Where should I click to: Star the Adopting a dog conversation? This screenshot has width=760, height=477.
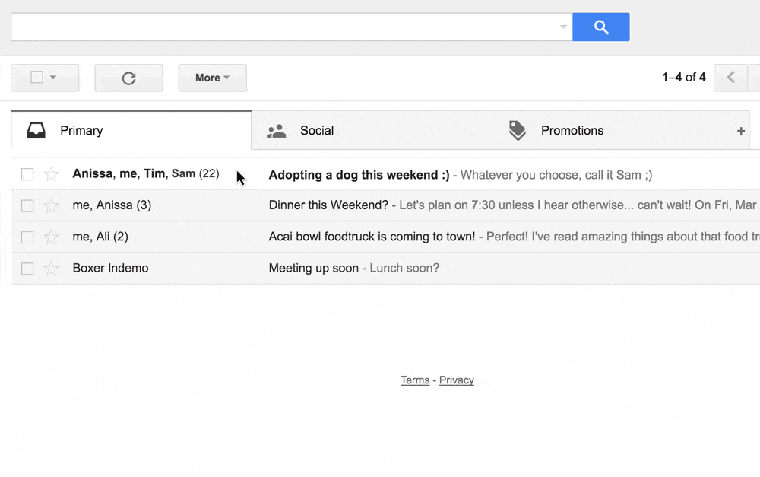[x=51, y=174]
